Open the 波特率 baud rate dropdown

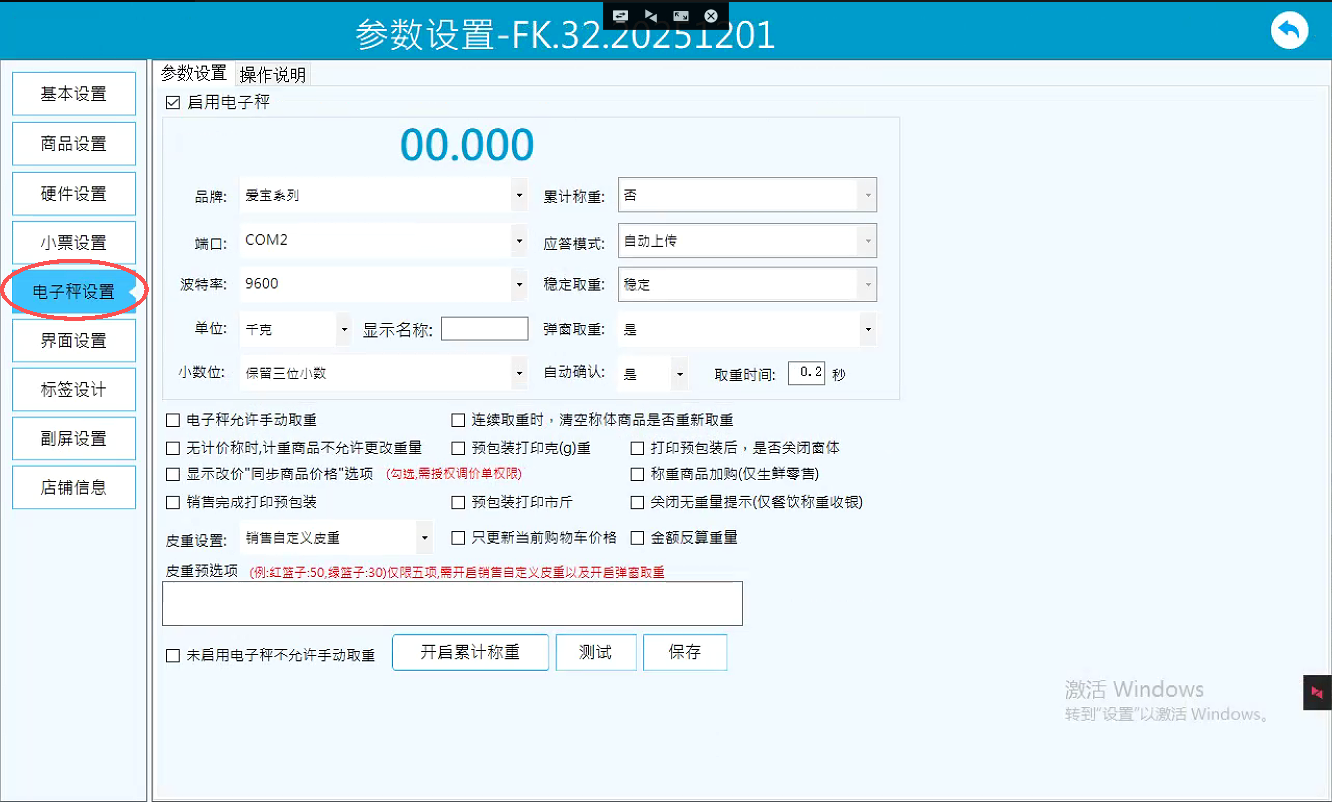(518, 284)
